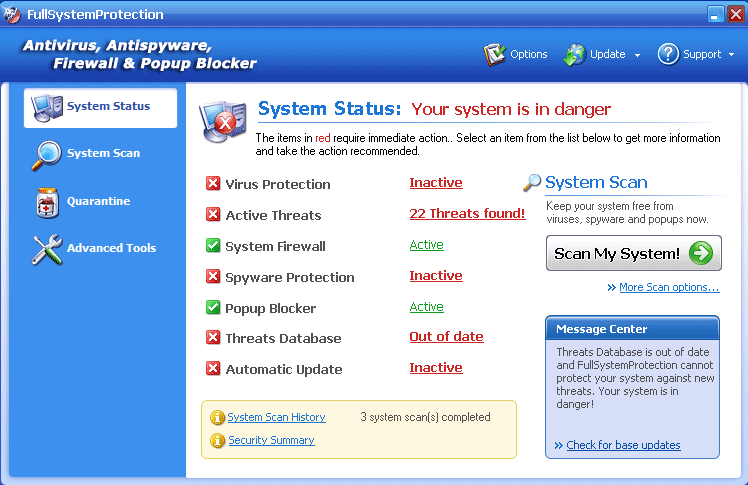The height and width of the screenshot is (485, 748).
Task: Click green check box beside Popup Blocker
Action: pyautogui.click(x=213, y=308)
